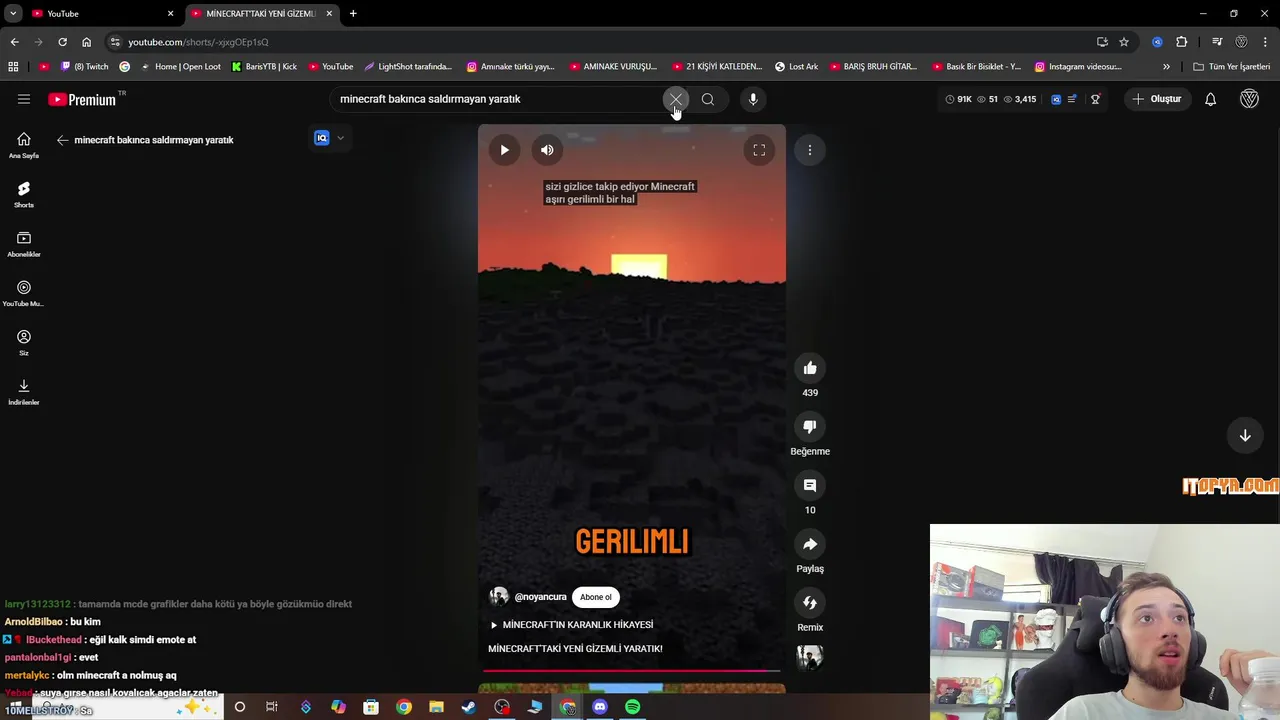Image resolution: width=1280 pixels, height=720 pixels.
Task: Play the Shorts video
Action: [x=504, y=150]
